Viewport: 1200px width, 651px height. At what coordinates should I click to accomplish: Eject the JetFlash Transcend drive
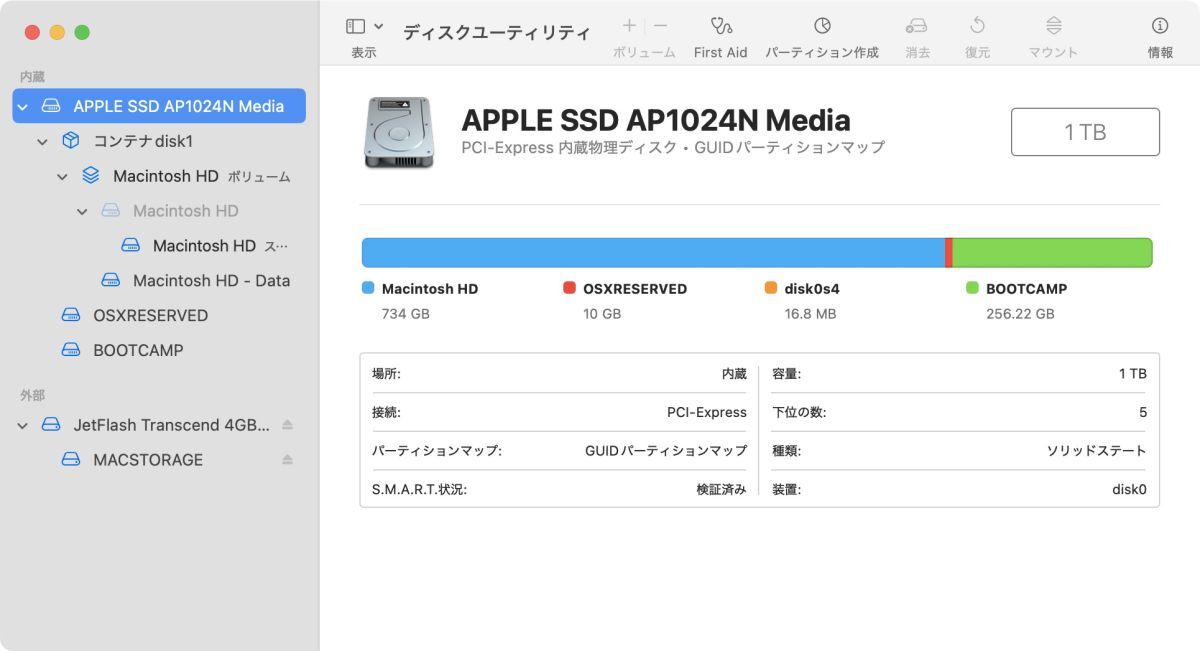[x=288, y=425]
